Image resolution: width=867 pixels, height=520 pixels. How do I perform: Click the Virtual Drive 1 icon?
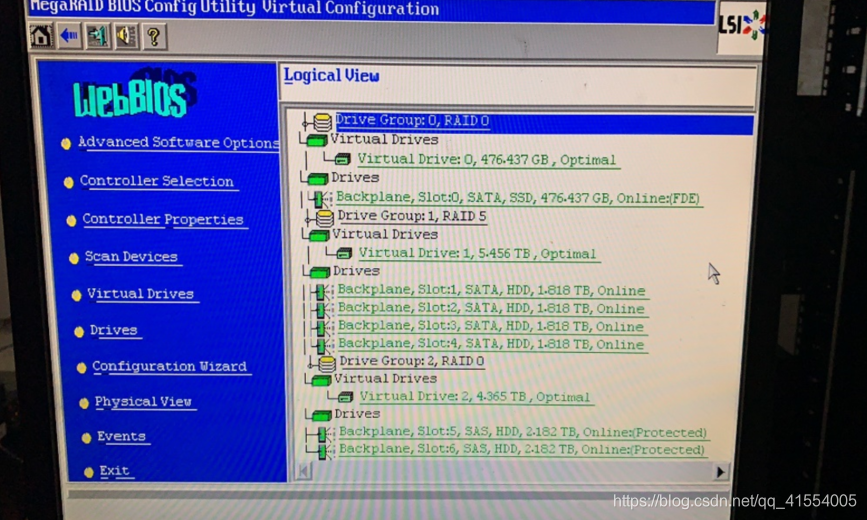(344, 253)
